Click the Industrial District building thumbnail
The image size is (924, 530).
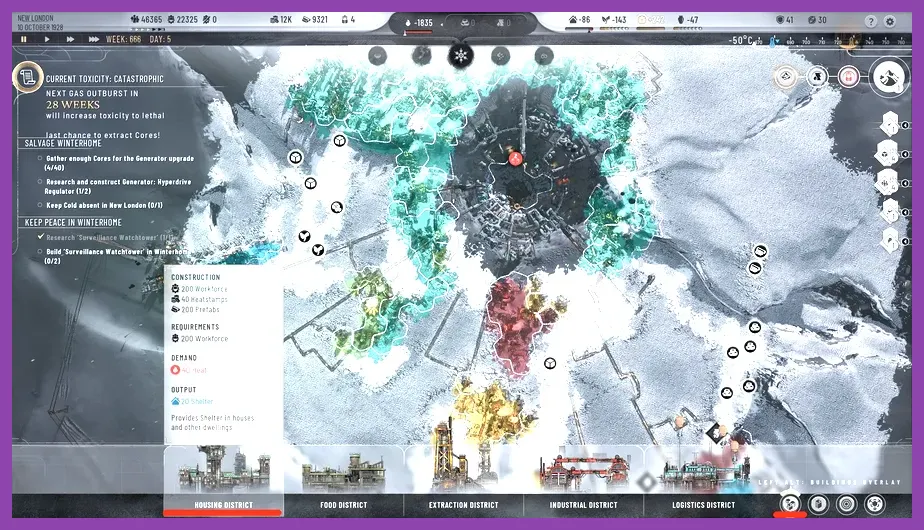583,472
